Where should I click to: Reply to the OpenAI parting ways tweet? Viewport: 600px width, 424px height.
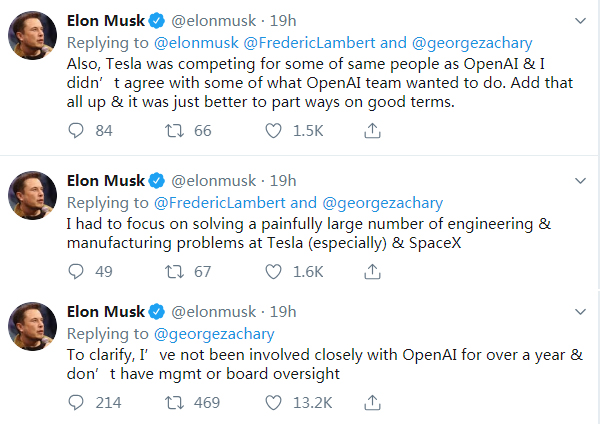pyautogui.click(x=76, y=131)
